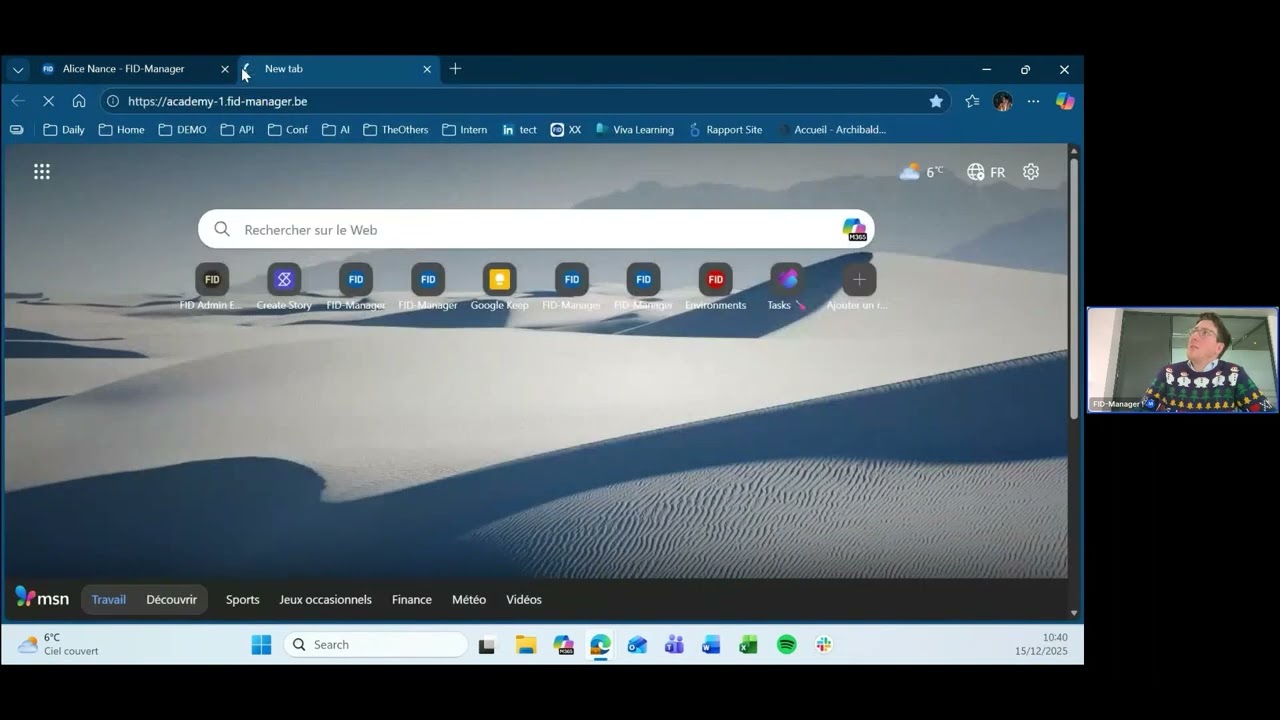Viewport: 1280px width, 720px height.
Task: Open the taskbar Ciel couvert weather widget
Action: tap(58, 644)
